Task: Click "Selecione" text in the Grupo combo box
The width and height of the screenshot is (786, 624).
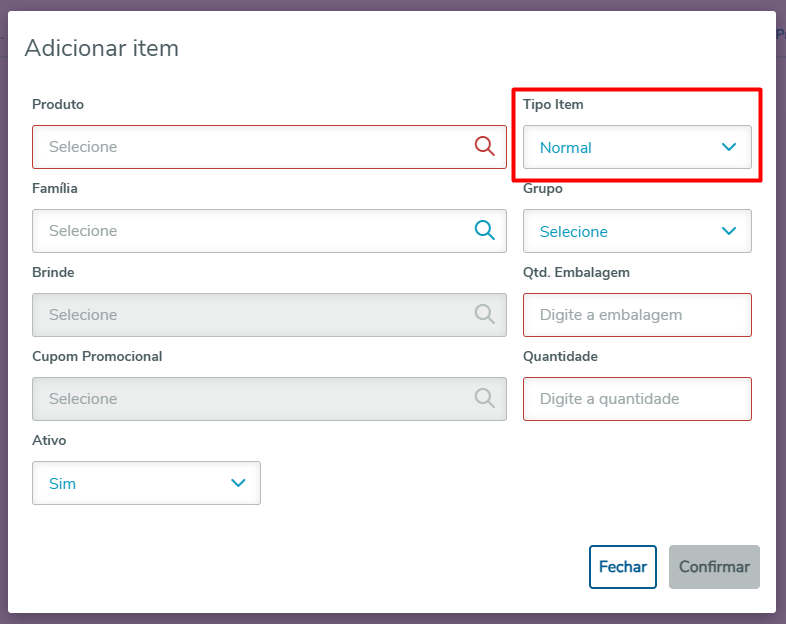Action: point(574,232)
